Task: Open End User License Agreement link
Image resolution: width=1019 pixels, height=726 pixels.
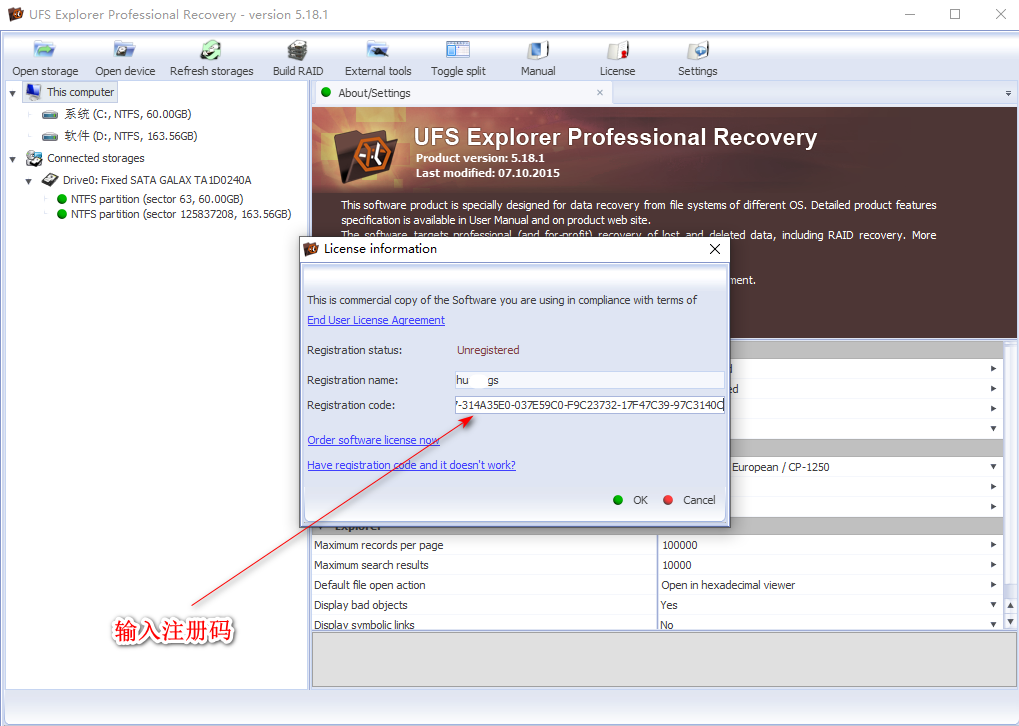Action: [x=376, y=320]
